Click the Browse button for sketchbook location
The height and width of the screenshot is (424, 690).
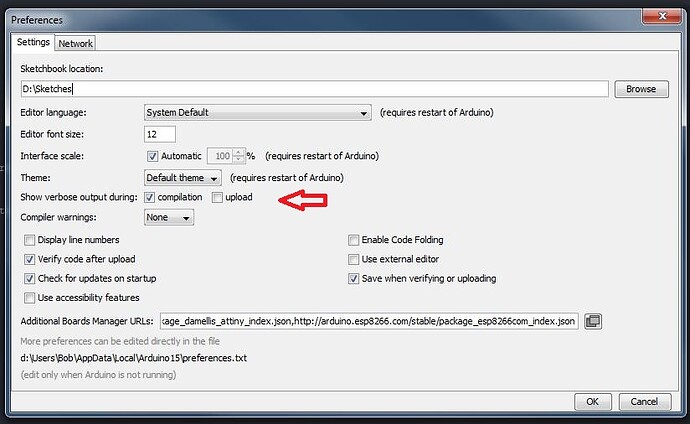pyautogui.click(x=641, y=89)
